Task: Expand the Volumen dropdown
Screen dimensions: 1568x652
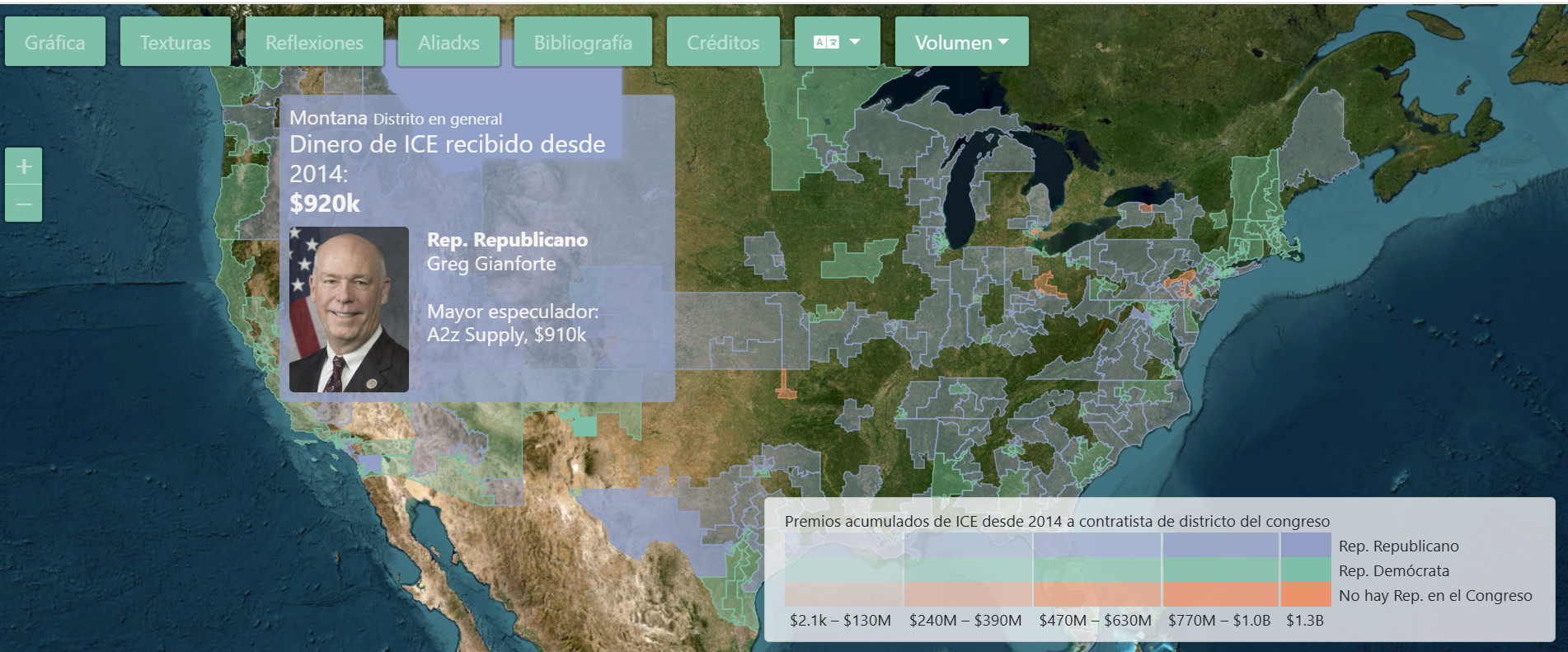Action: 961,42
